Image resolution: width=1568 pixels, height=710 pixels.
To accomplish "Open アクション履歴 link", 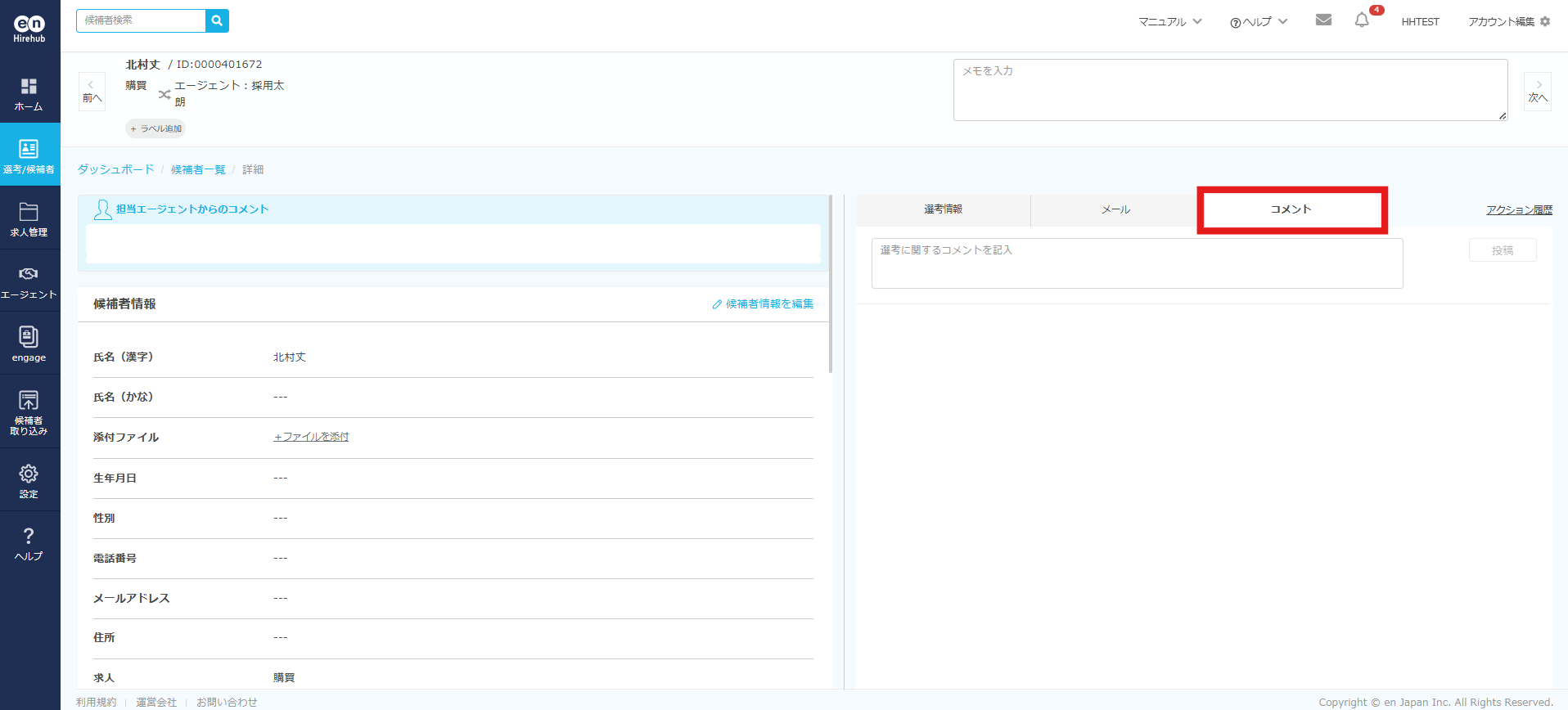I will (1519, 210).
